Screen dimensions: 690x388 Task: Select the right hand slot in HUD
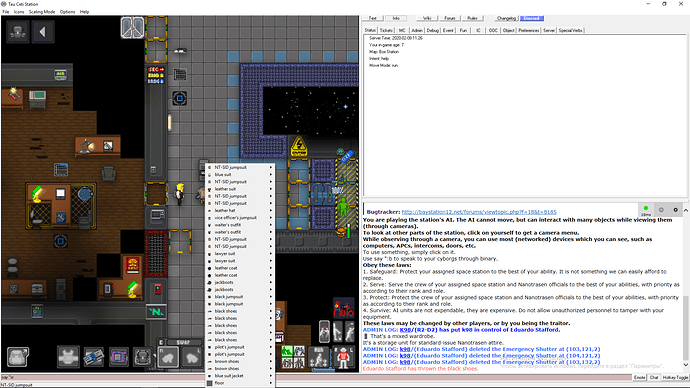[168, 357]
